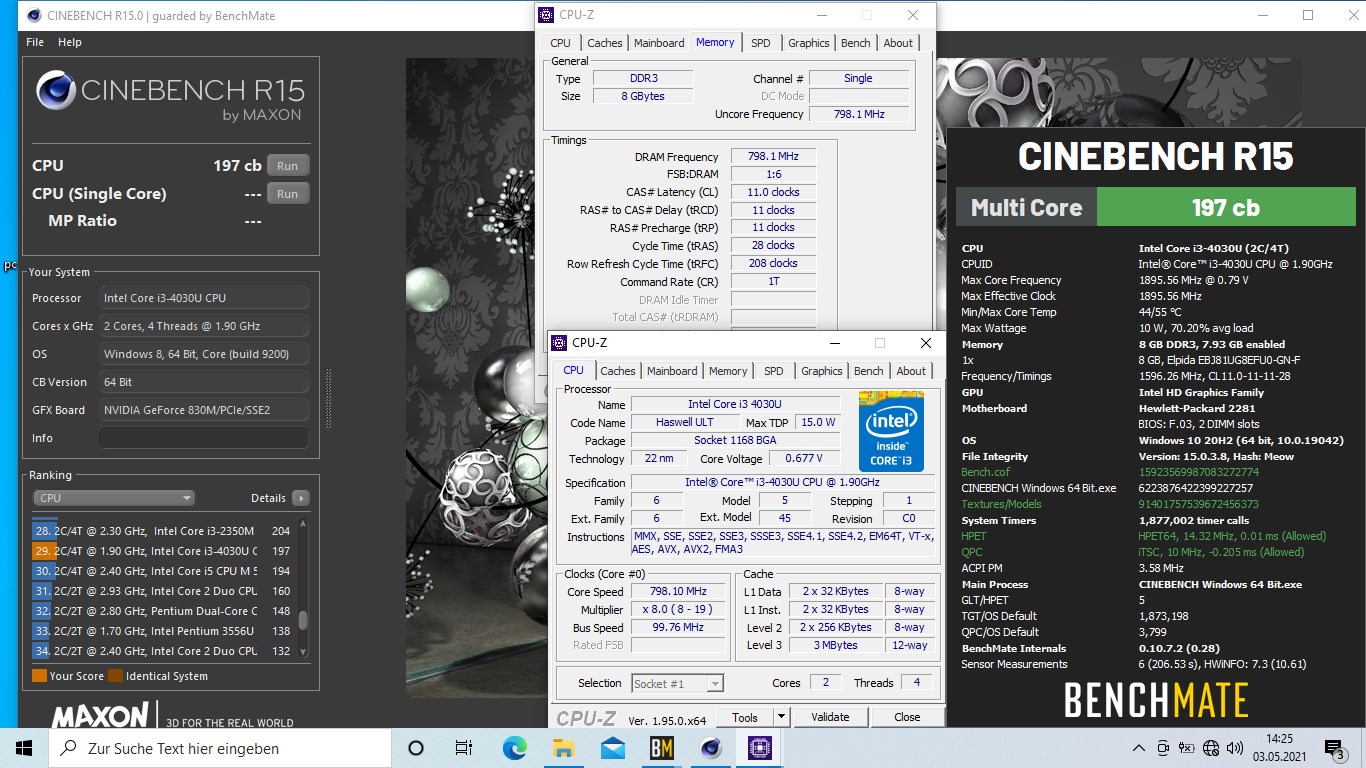Open Caches tab in front CPU-Z window
Viewport: 1366px width, 768px height.
pos(618,371)
